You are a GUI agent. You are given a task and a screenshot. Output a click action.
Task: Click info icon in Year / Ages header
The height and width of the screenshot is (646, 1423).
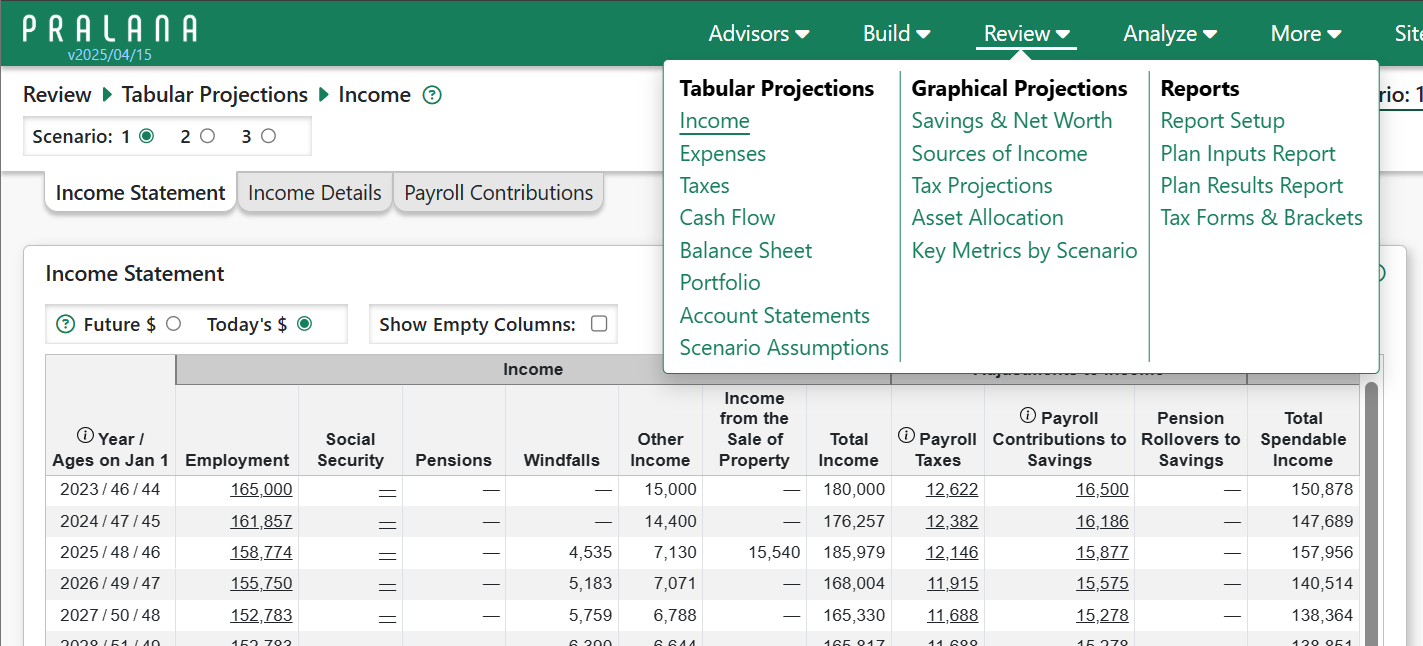coord(85,436)
